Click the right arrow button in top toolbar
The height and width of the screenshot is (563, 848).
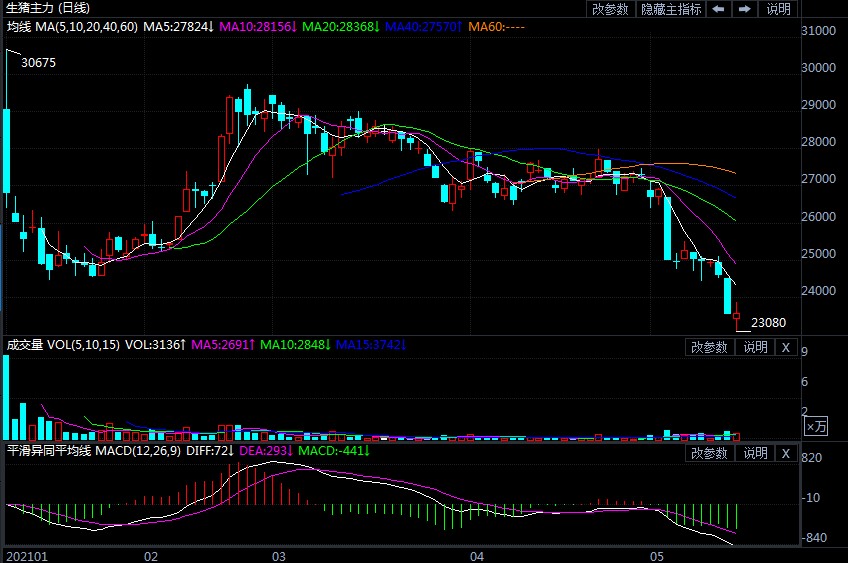(744, 9)
